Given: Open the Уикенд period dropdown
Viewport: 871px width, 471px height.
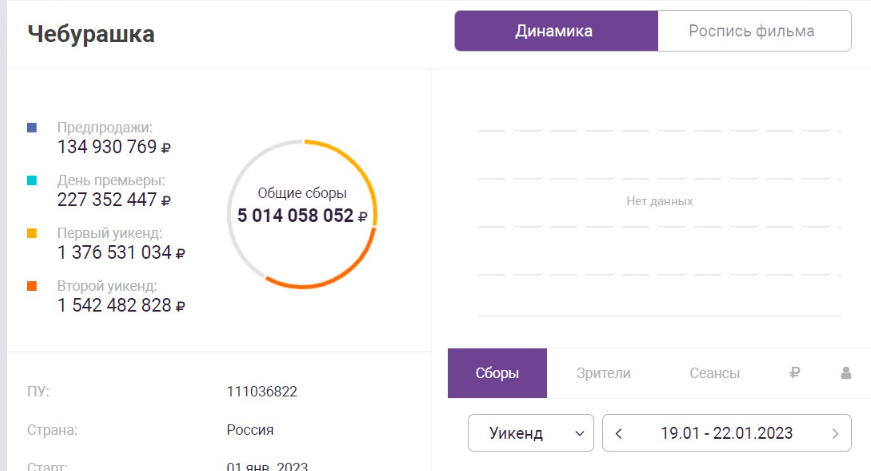Looking at the screenshot, I should click(x=530, y=433).
